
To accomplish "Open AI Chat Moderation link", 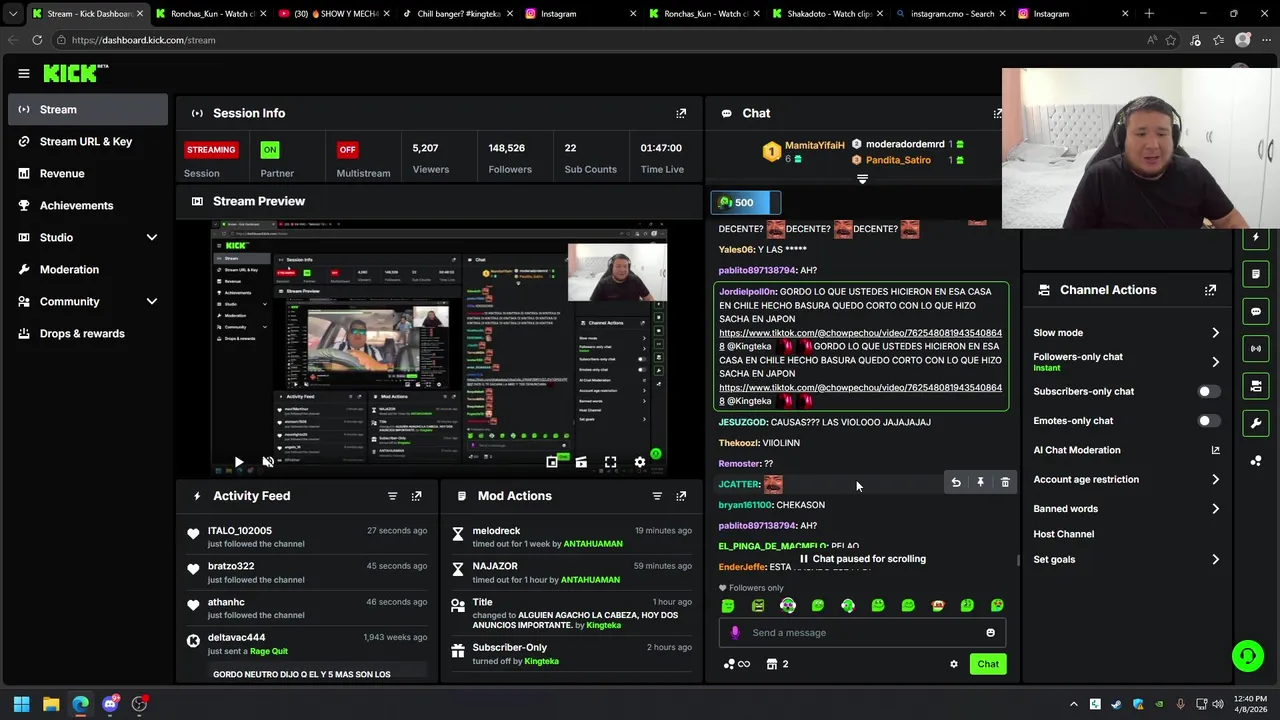I will (x=1127, y=451).
